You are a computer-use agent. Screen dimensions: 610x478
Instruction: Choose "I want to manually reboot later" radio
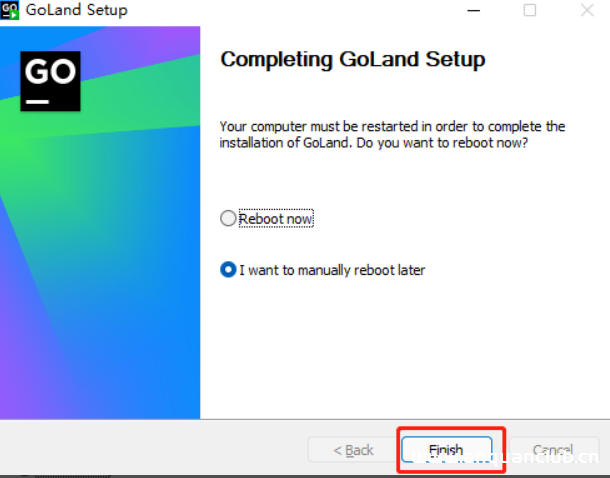(x=228, y=270)
